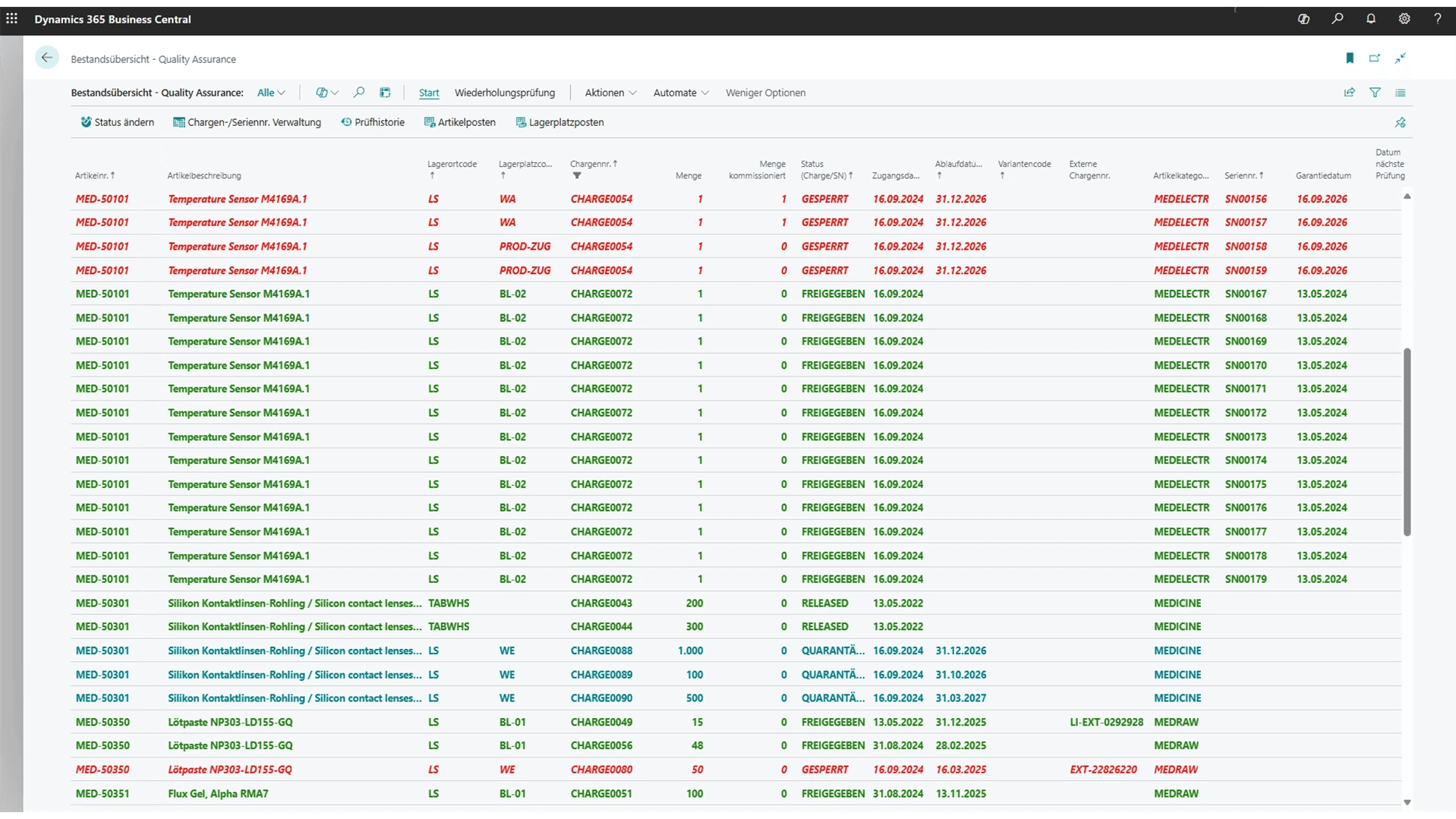The image size is (1456, 819).
Task: Toggle the filter pane funnel icon
Action: click(x=1375, y=93)
